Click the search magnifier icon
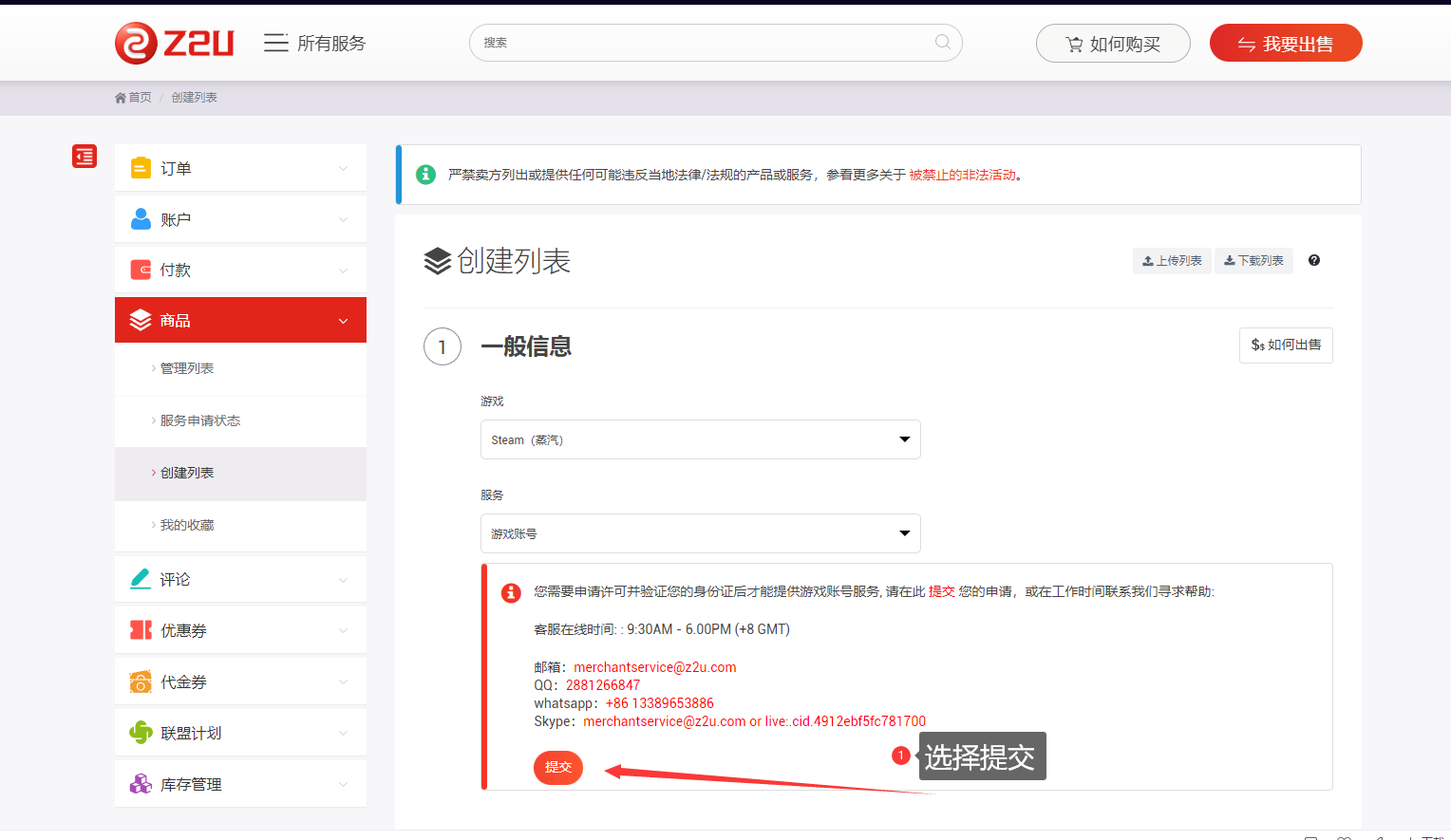 (942, 42)
